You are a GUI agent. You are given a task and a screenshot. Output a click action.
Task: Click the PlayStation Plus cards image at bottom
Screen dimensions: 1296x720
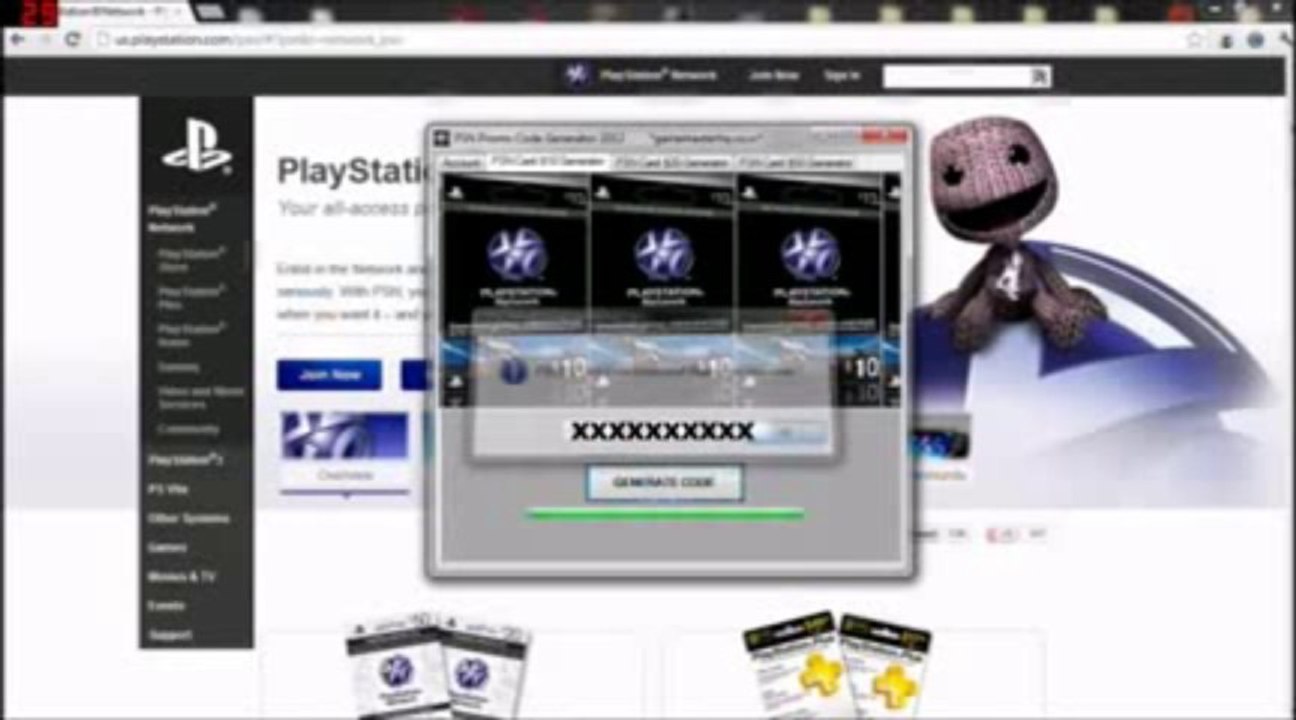(x=836, y=665)
